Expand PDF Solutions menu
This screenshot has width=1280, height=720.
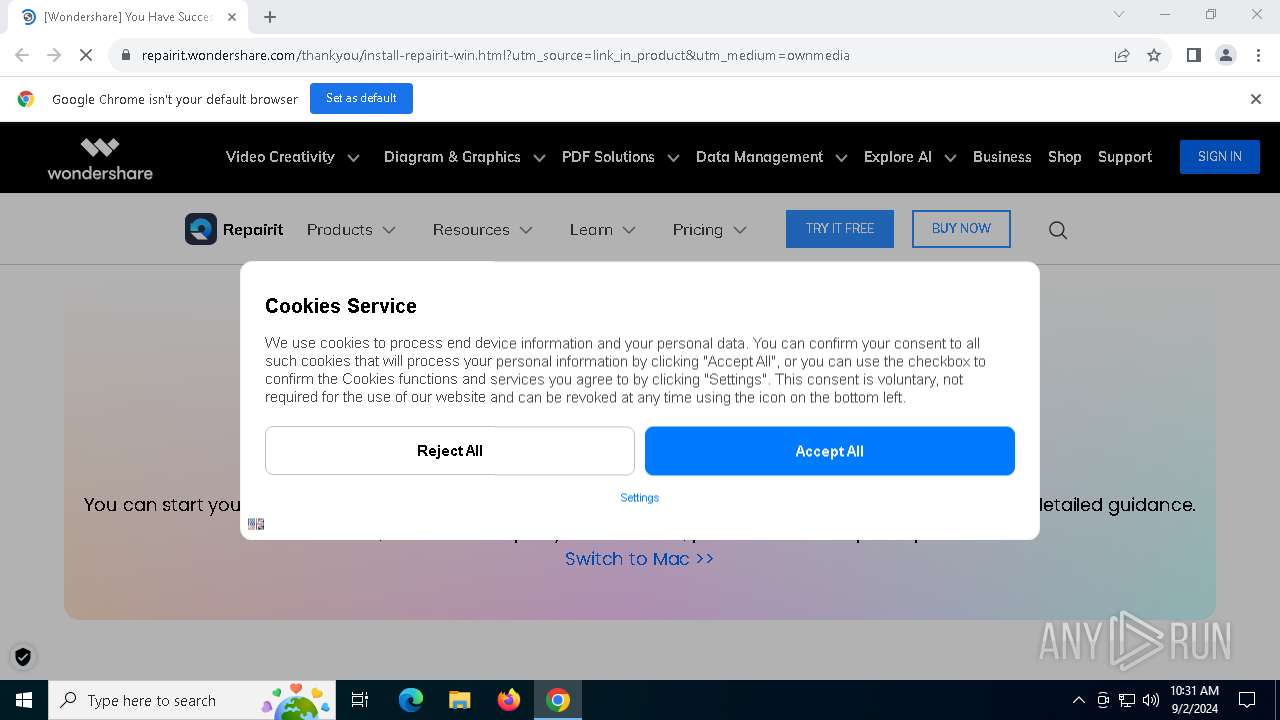click(620, 157)
